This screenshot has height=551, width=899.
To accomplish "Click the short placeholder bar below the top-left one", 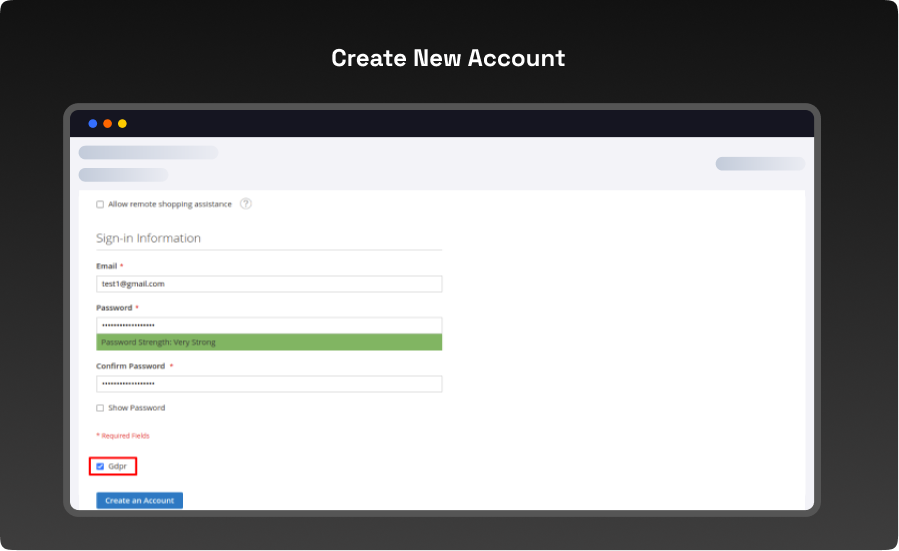I will 123,175.
